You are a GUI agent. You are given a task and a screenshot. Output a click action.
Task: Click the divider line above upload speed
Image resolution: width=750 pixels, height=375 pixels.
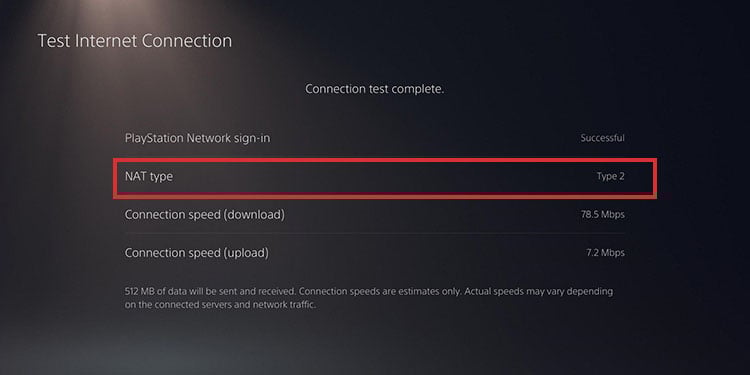[x=375, y=233]
